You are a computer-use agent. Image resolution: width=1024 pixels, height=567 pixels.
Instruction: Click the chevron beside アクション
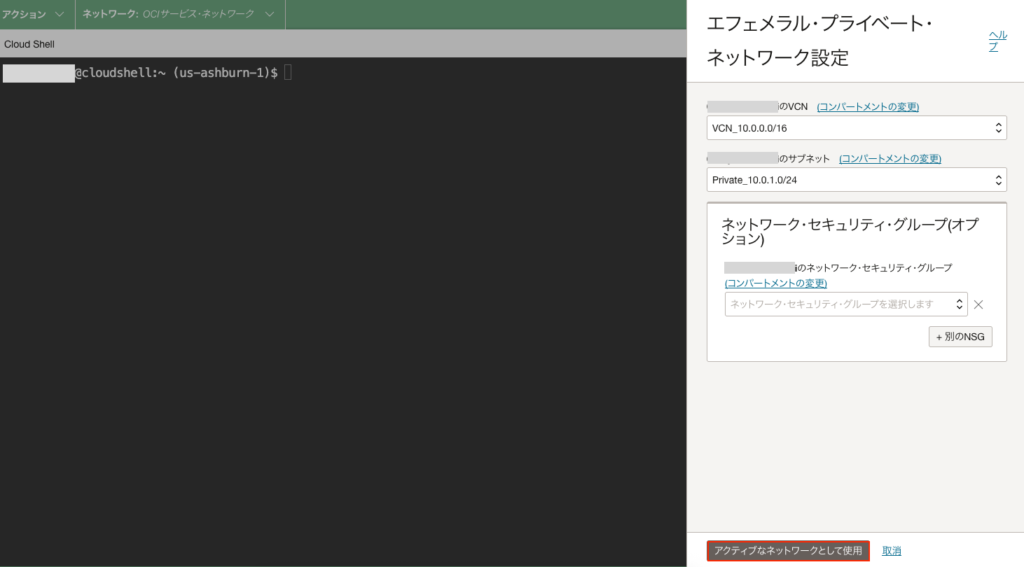click(59, 15)
